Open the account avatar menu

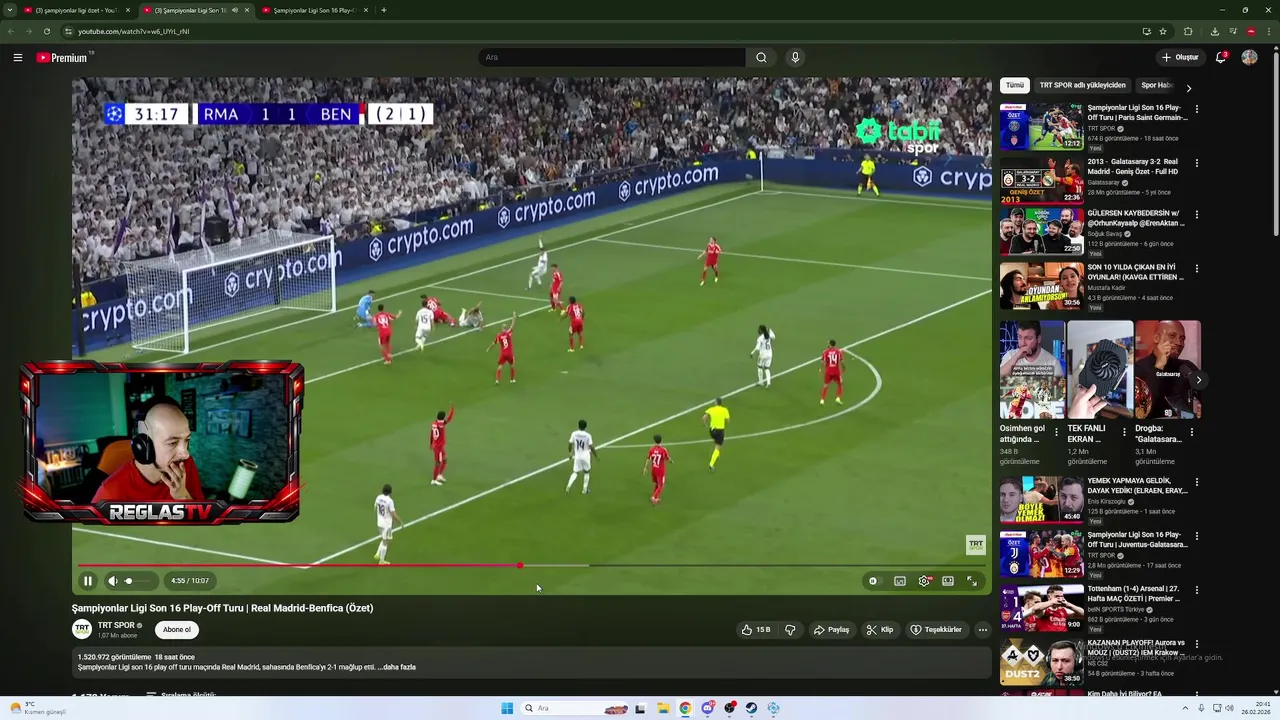[x=1249, y=57]
